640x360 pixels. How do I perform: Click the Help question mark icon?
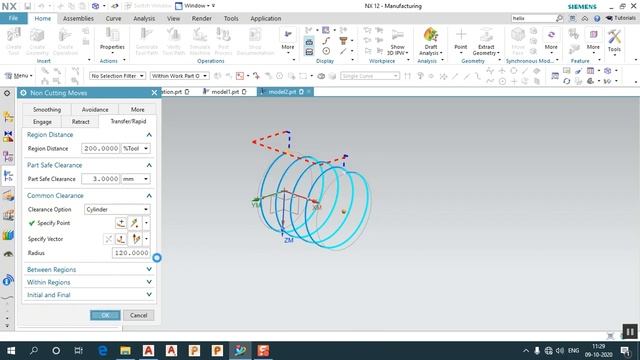click(597, 18)
